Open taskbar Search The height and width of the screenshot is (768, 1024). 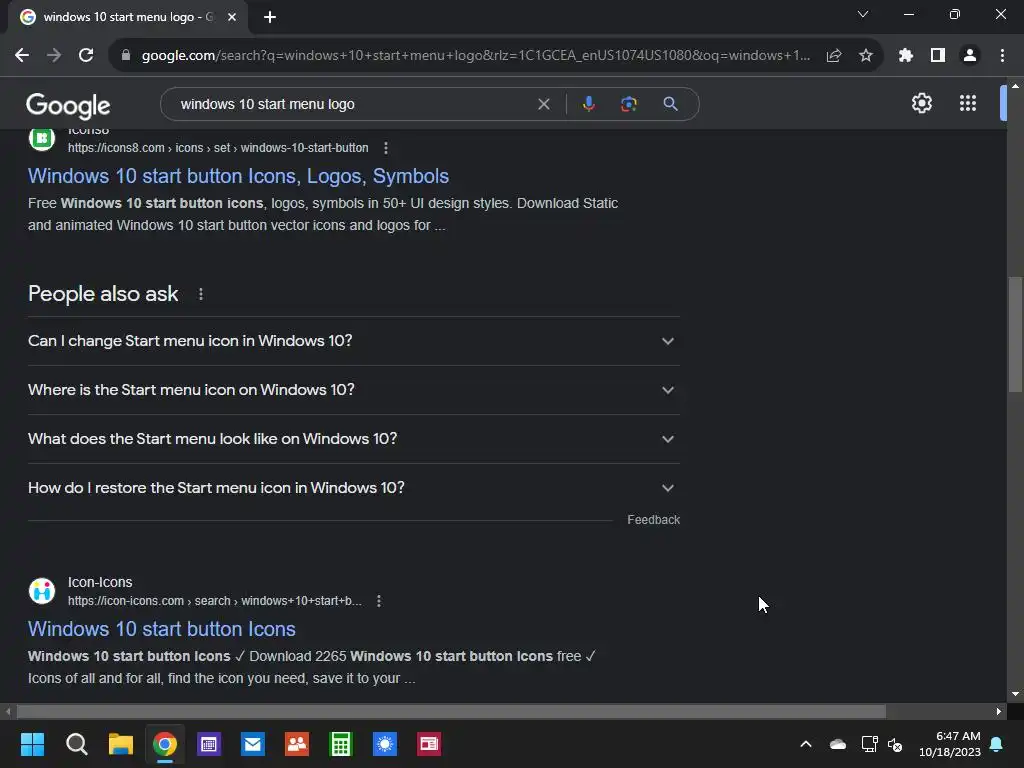tap(76, 744)
